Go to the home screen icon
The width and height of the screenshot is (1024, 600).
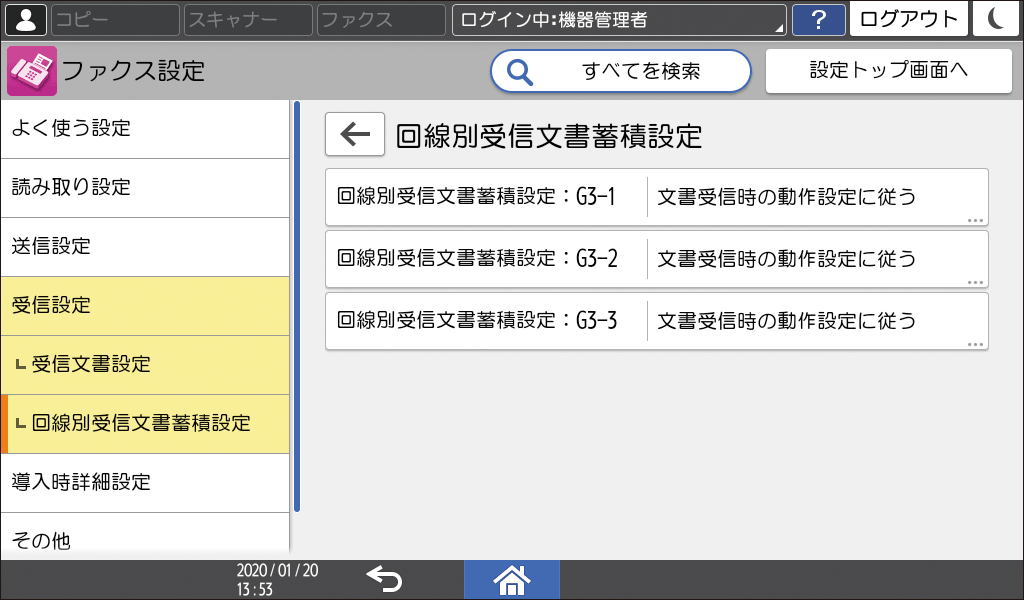tap(511, 578)
